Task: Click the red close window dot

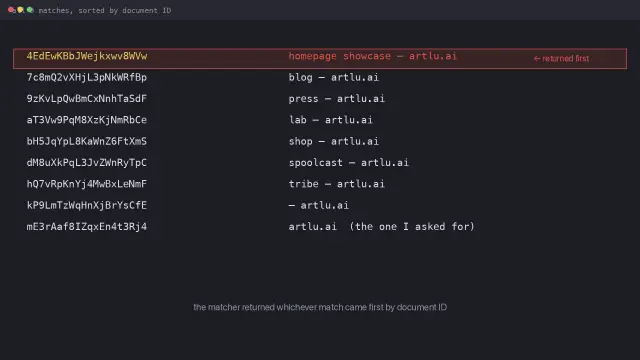Action: coord(11,10)
